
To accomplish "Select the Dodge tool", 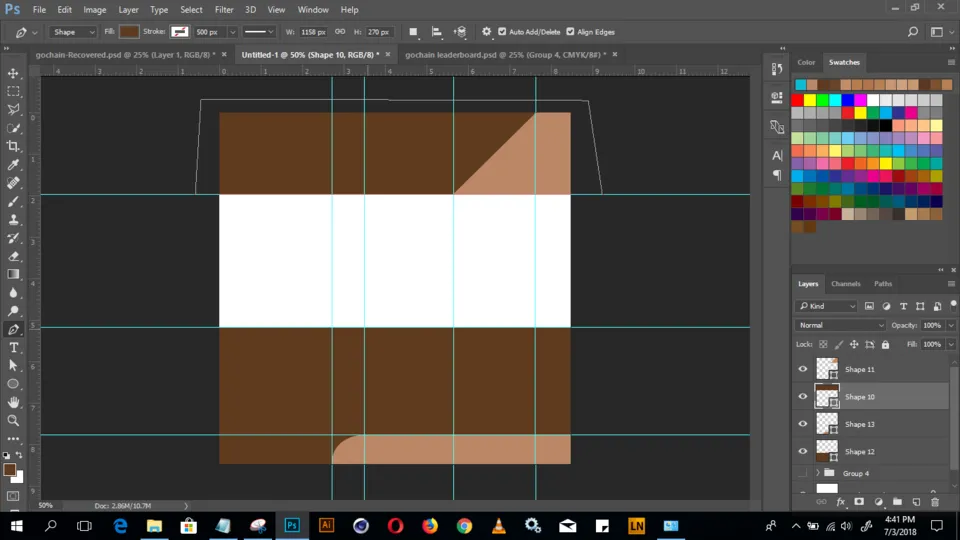I will click(13, 311).
